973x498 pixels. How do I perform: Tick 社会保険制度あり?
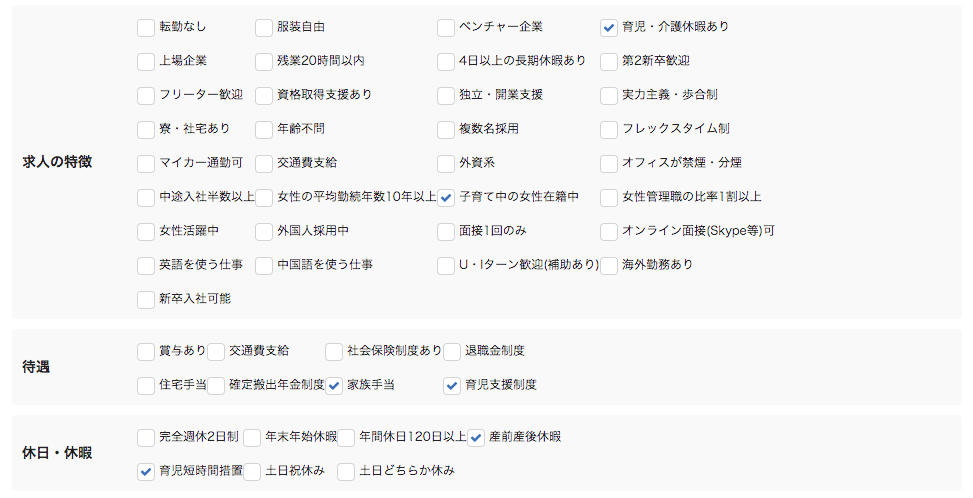(x=334, y=352)
